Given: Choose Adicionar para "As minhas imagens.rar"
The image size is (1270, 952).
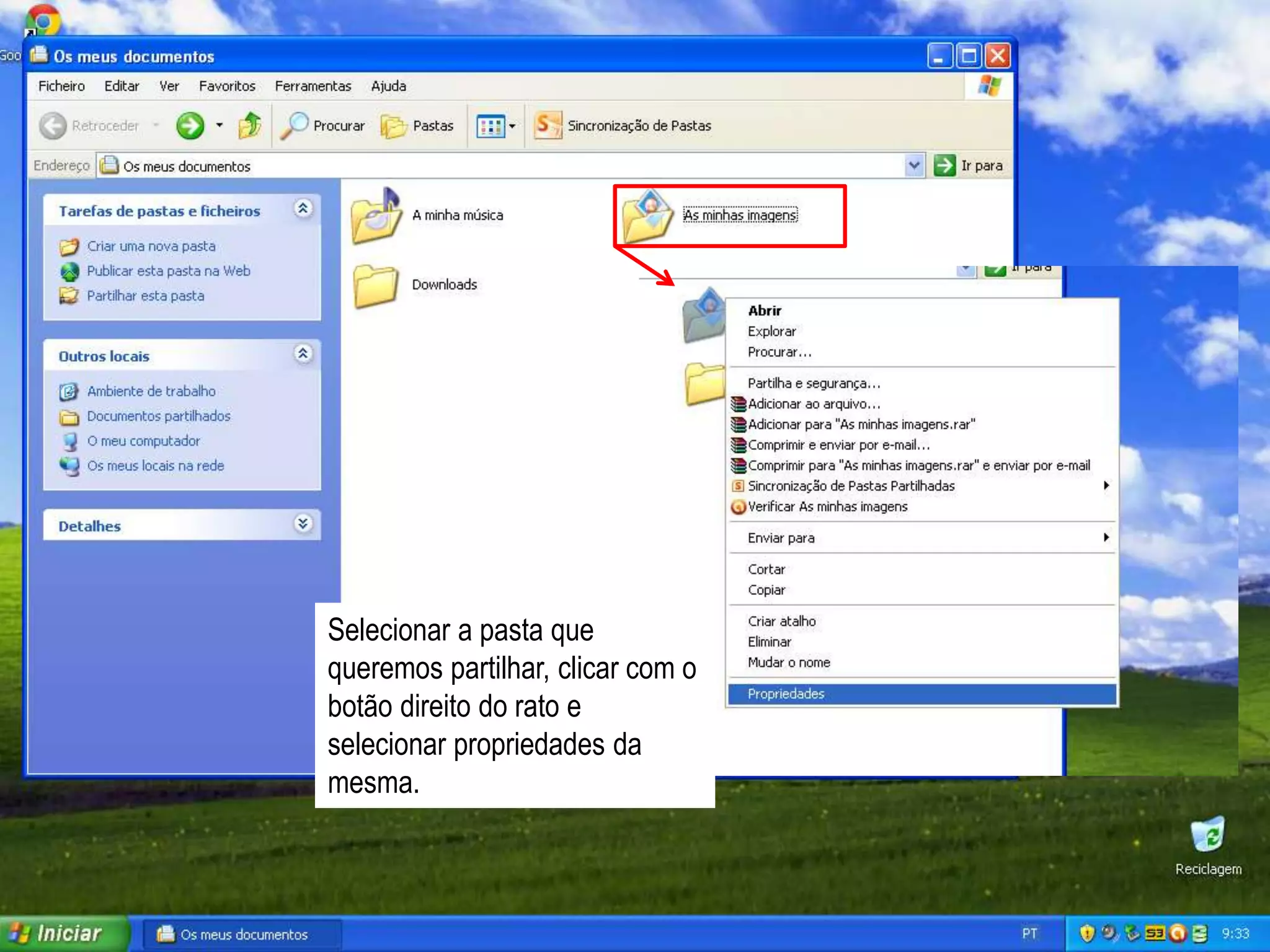Looking at the screenshot, I should (921, 425).
